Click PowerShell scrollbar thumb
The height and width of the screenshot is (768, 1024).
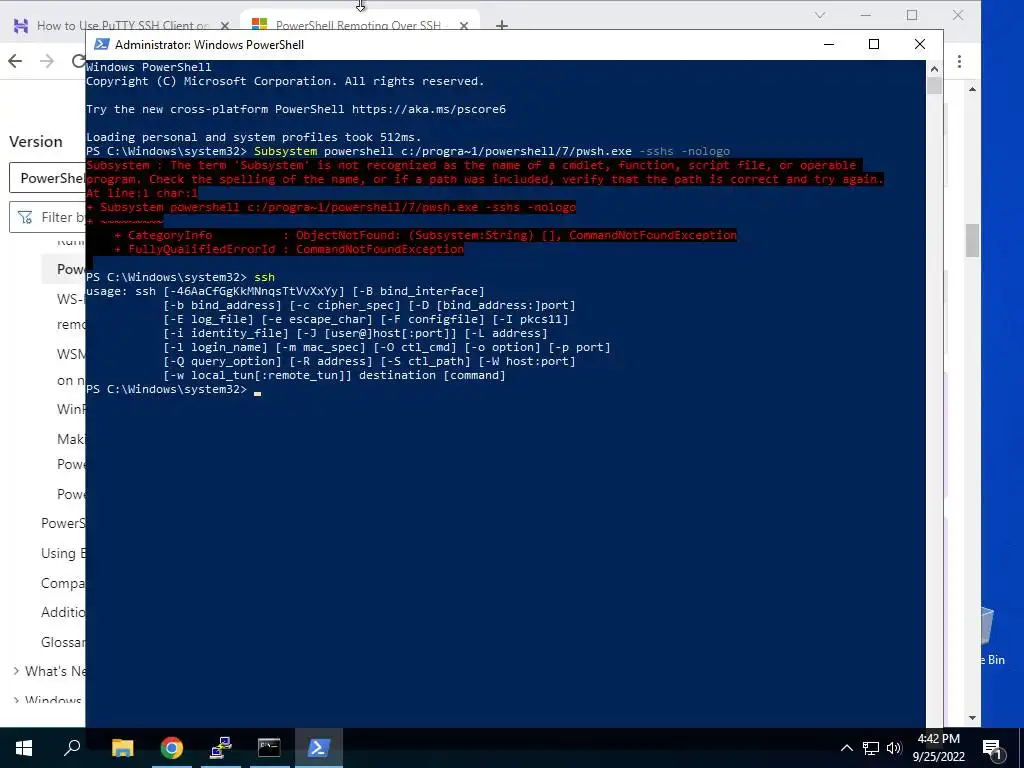point(935,86)
